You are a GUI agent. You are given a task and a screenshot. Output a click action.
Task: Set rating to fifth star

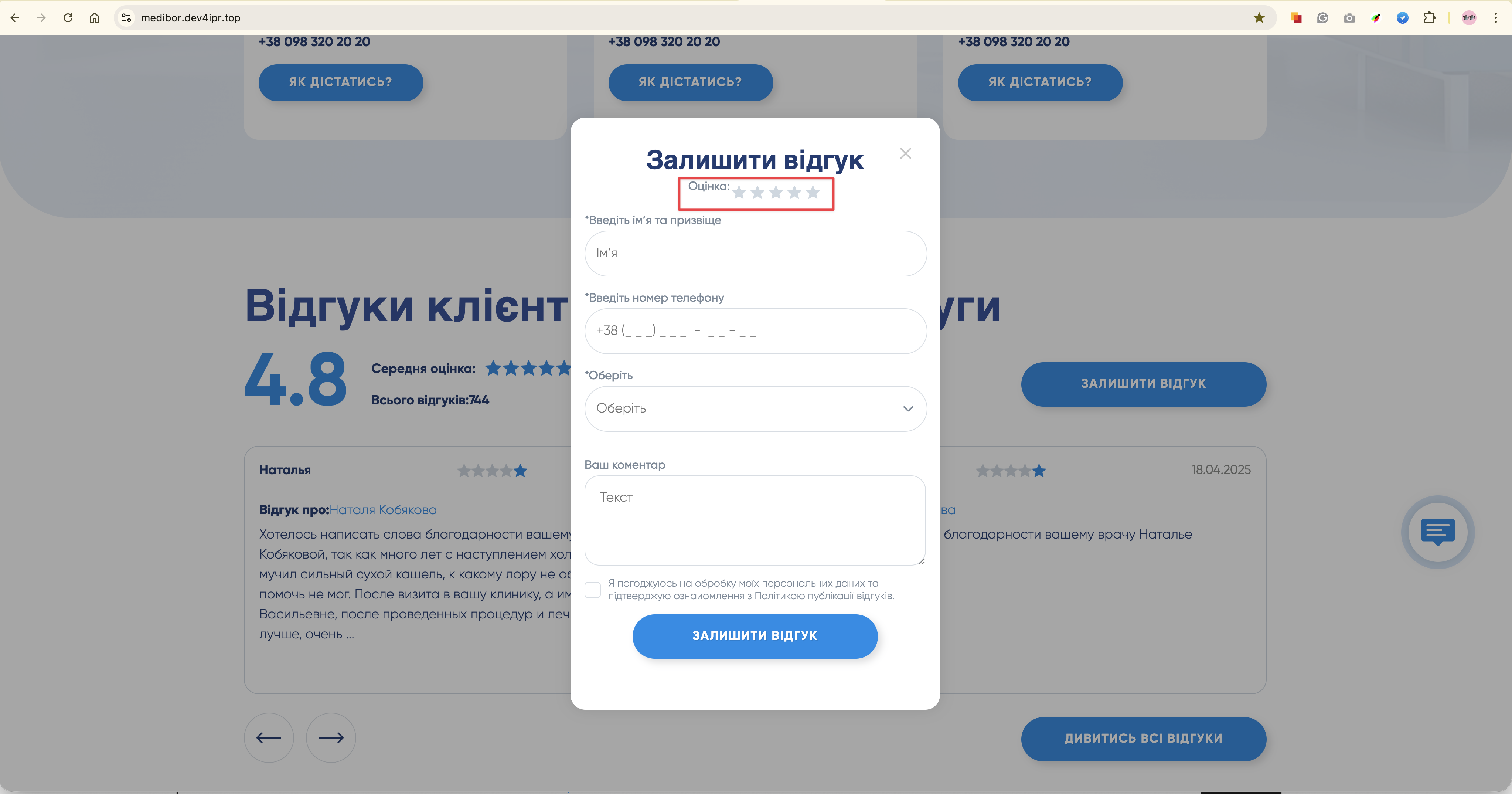coord(812,193)
